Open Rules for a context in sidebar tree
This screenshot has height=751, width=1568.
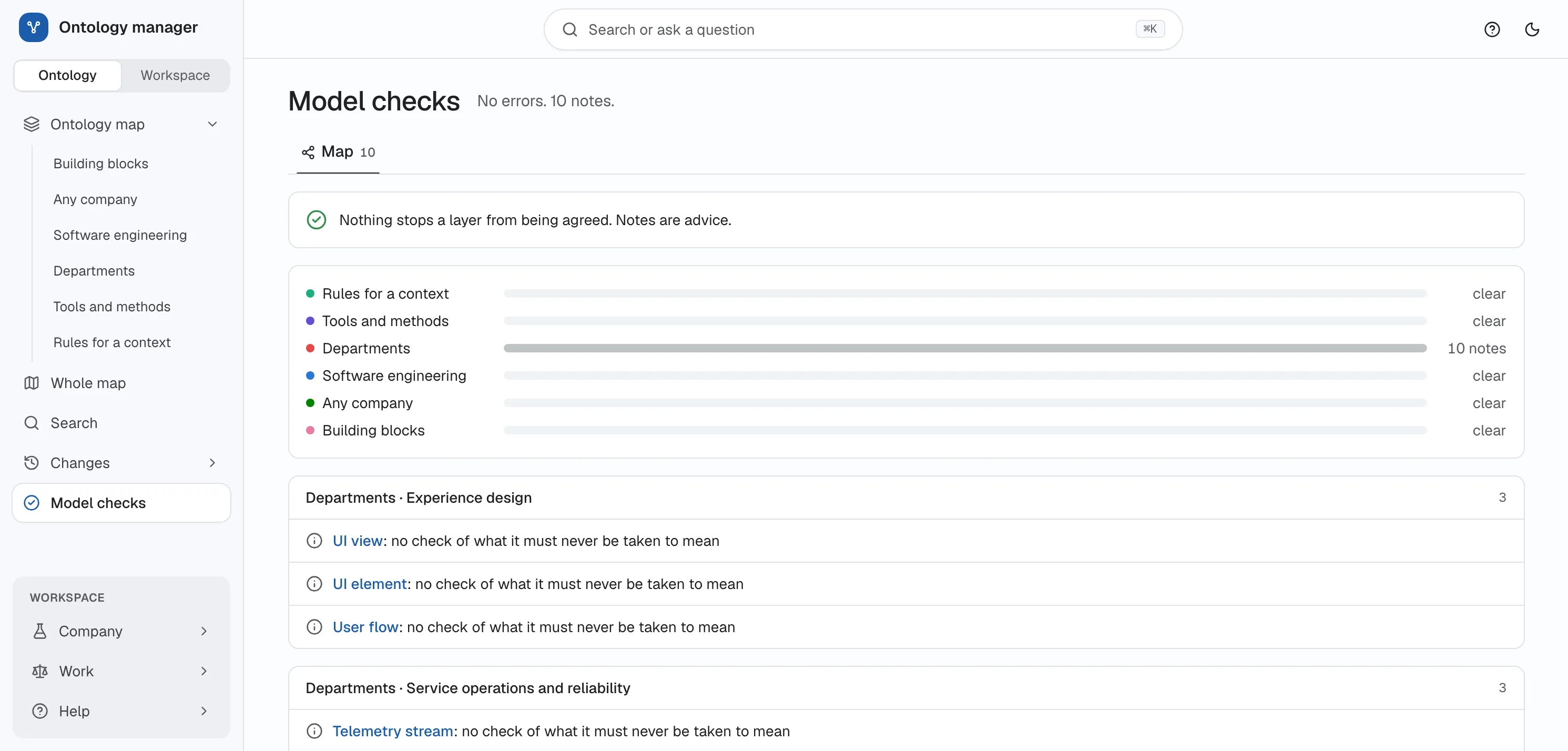pyautogui.click(x=112, y=343)
